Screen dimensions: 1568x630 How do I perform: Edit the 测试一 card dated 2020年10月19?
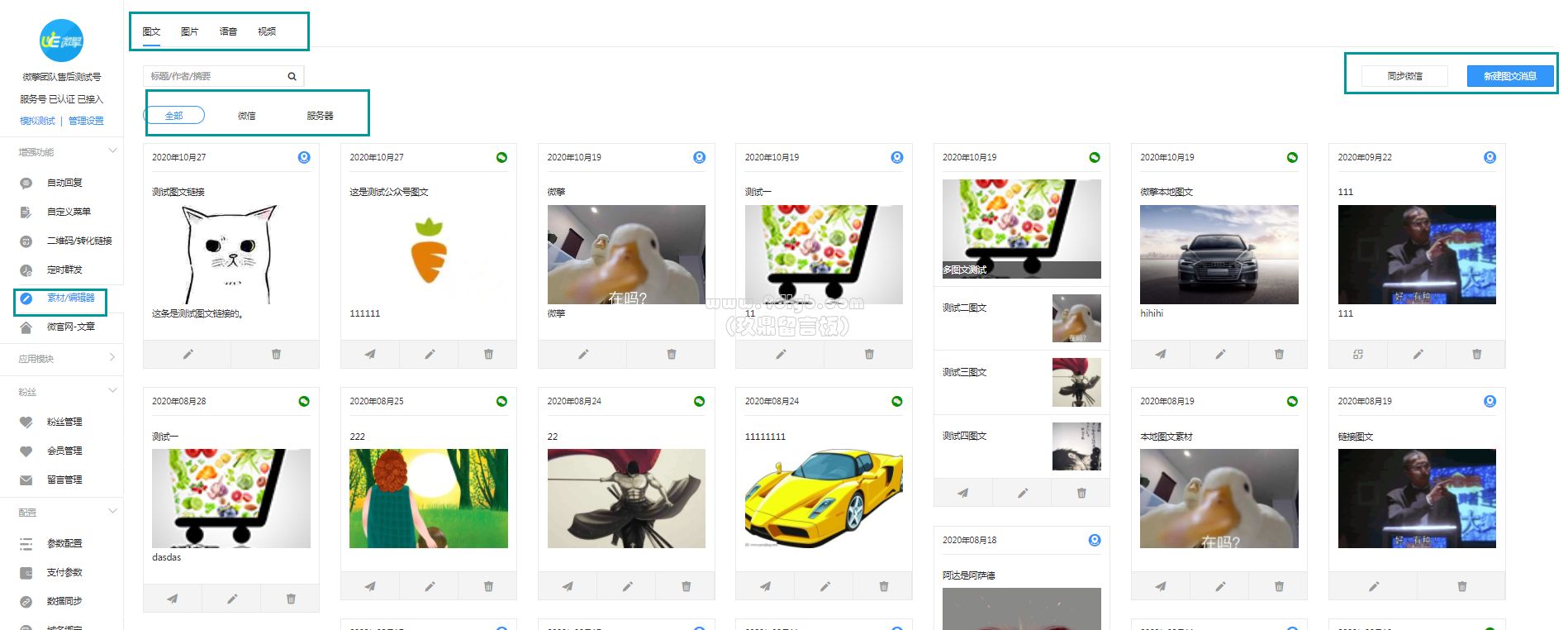781,355
